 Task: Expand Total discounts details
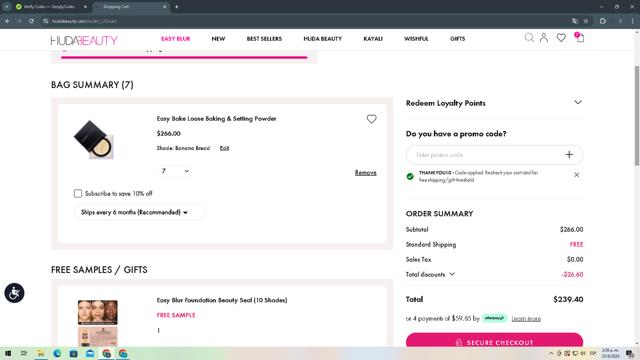pos(452,274)
